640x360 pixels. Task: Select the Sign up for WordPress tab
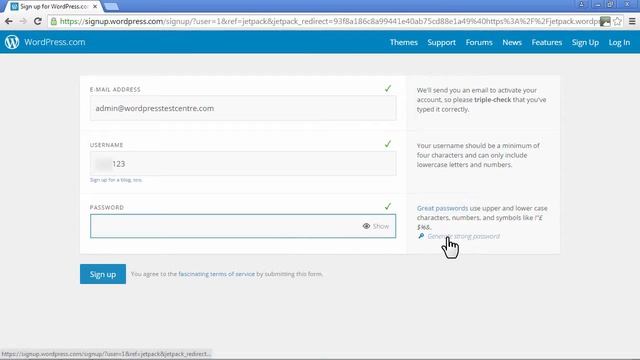pyautogui.click(x=53, y=7)
